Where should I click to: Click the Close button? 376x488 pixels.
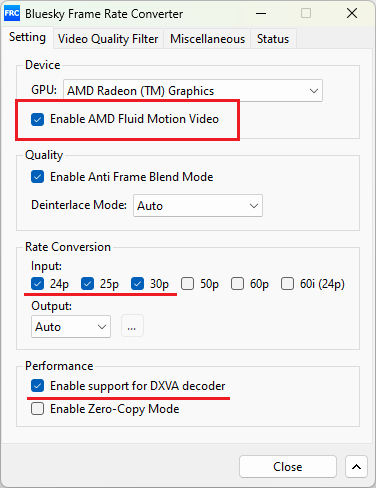click(x=288, y=467)
